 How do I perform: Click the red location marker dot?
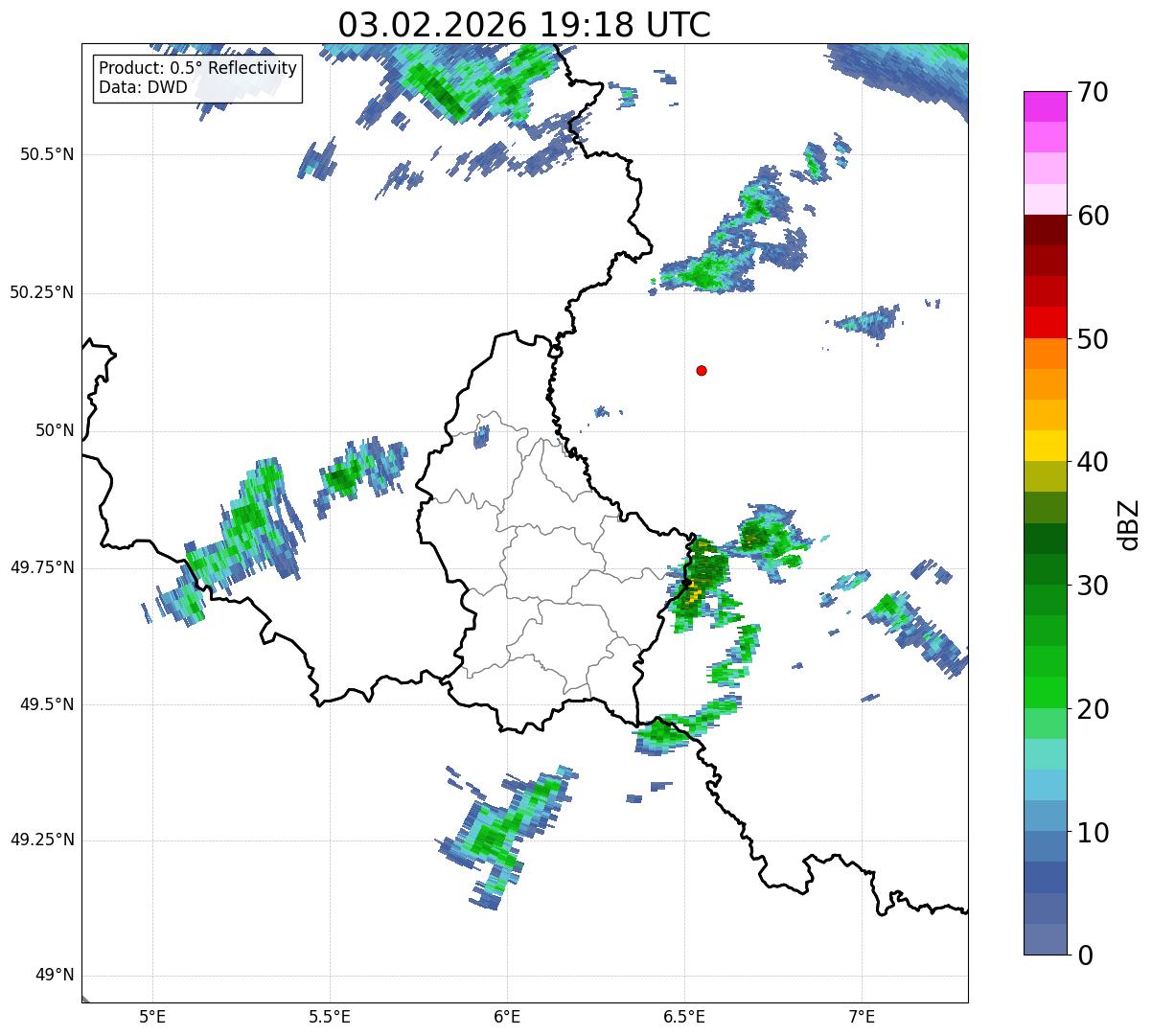click(x=702, y=371)
